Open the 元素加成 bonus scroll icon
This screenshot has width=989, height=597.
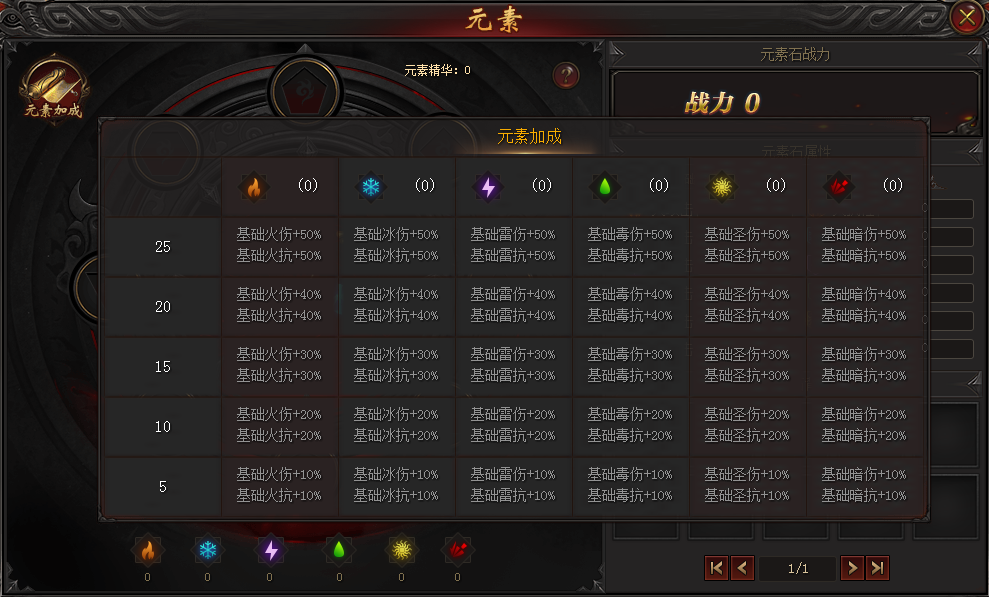pos(54,90)
